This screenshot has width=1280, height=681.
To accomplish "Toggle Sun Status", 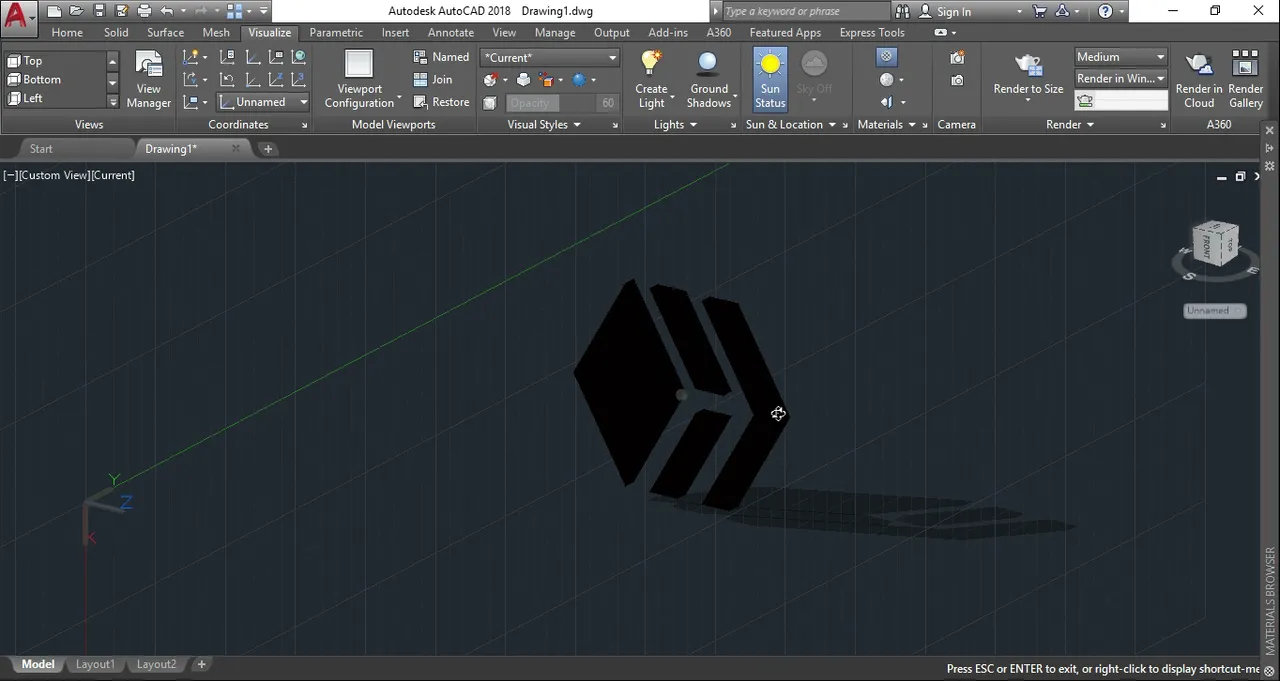I will pos(770,80).
